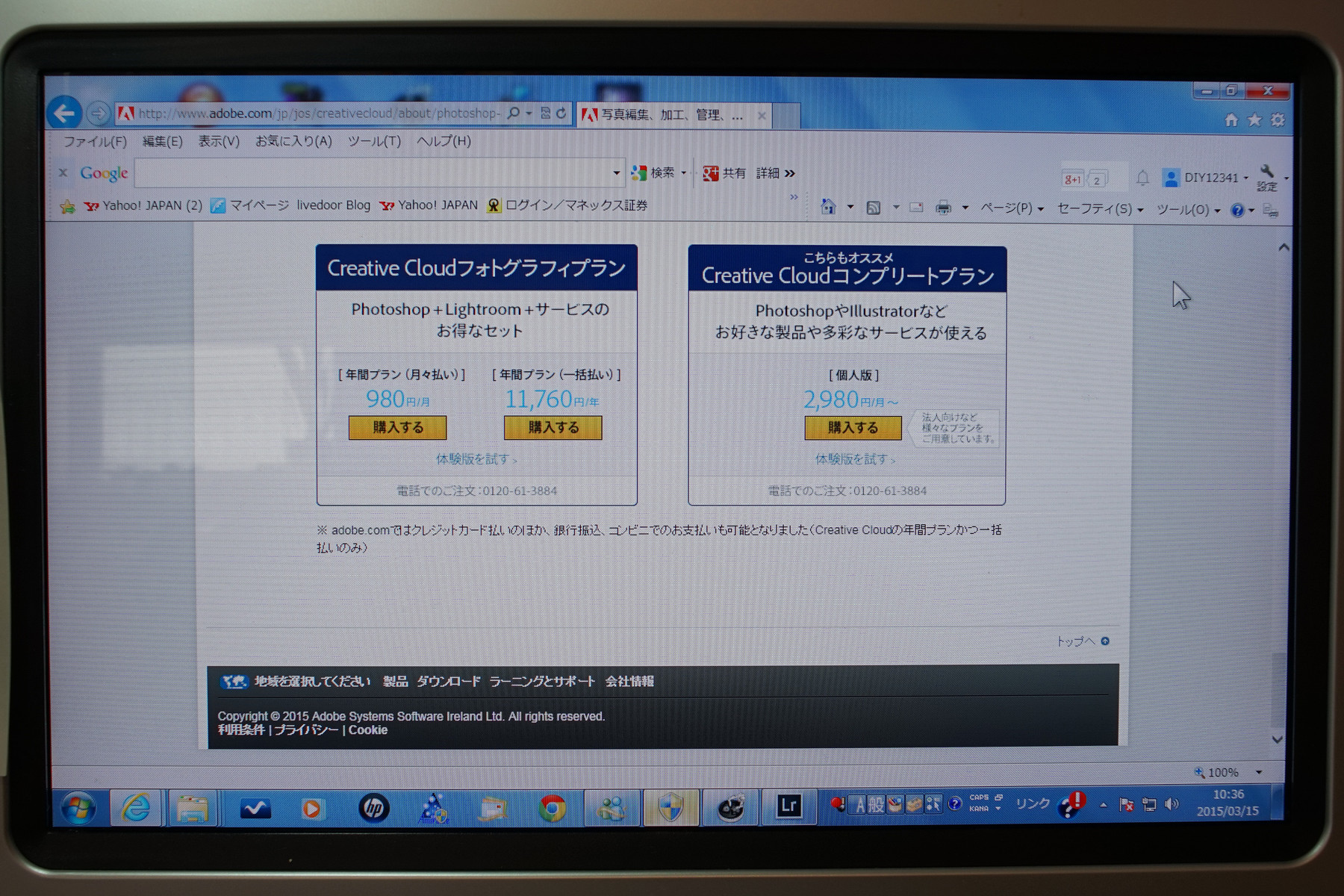The image size is (1344, 896).
Task: Click inside the Google toolbar search field
Action: pyautogui.click(x=373, y=173)
